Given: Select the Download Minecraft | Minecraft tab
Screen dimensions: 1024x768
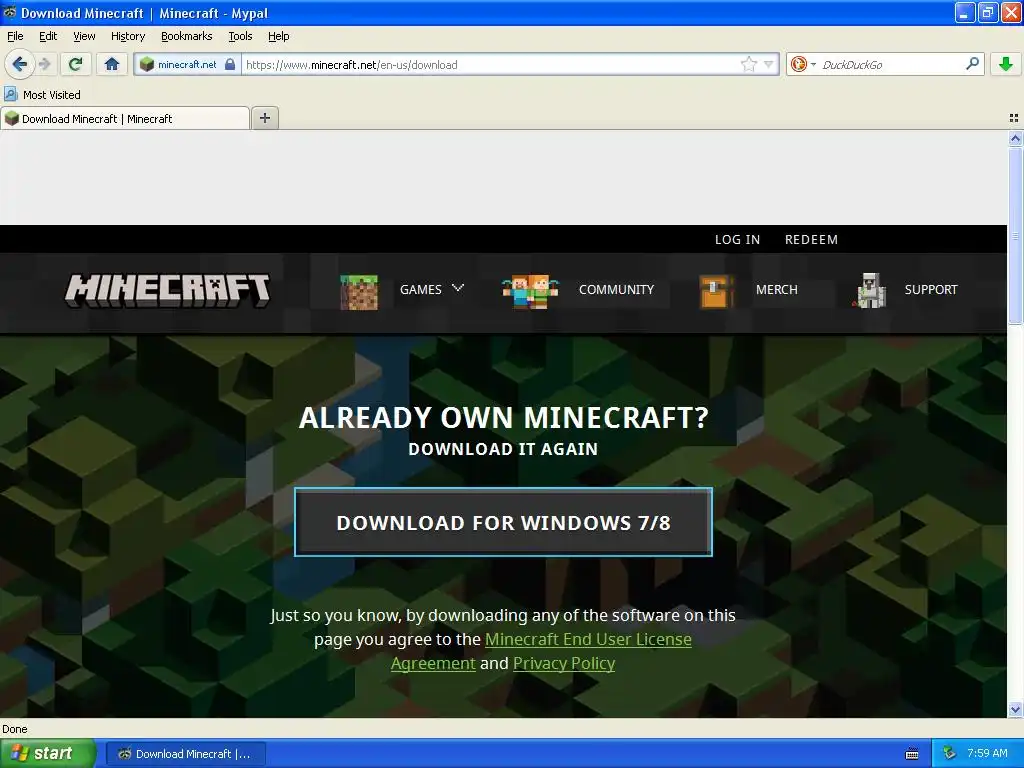Looking at the screenshot, I should 125,118.
